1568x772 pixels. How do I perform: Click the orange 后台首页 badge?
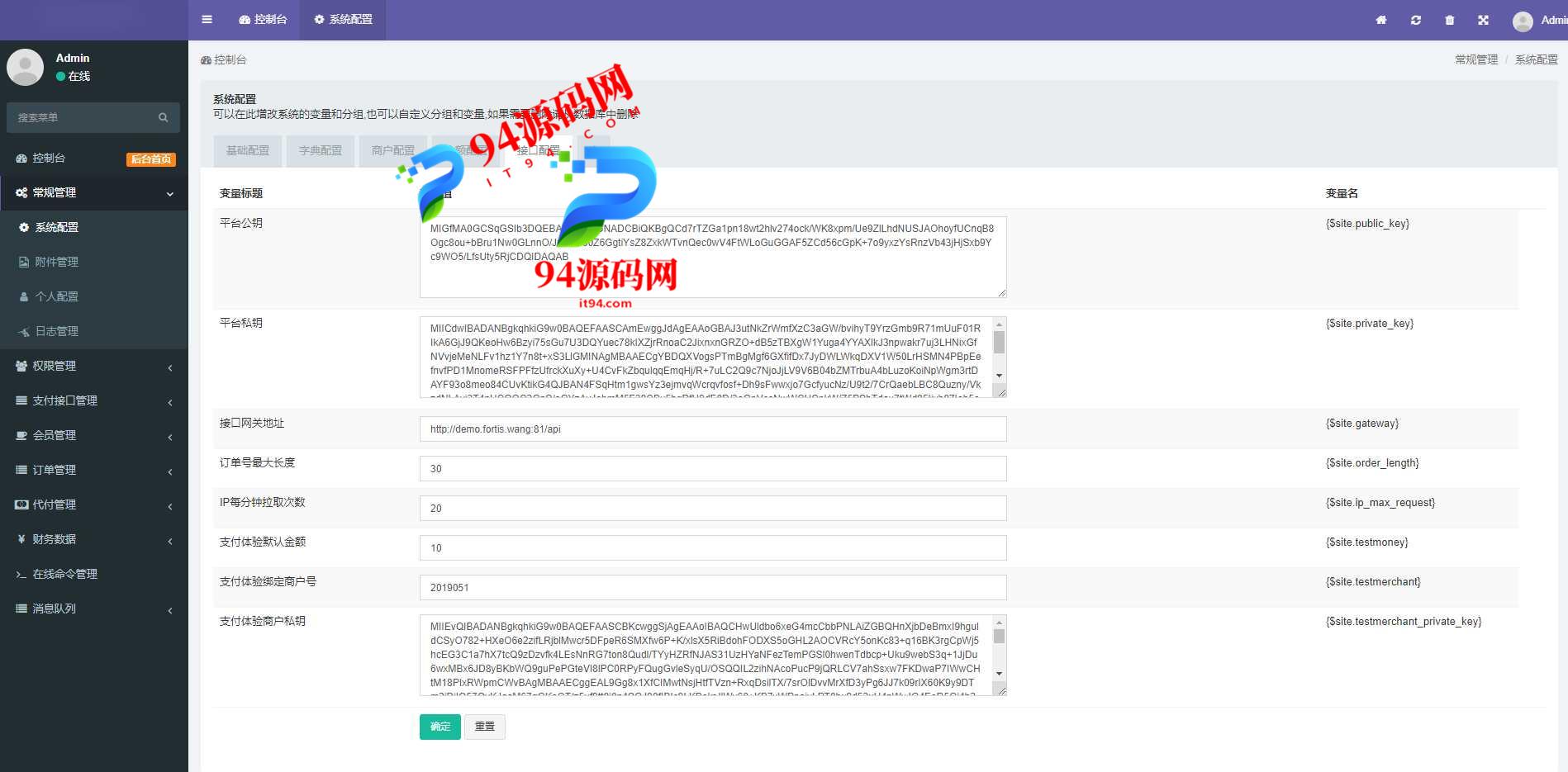(x=151, y=159)
